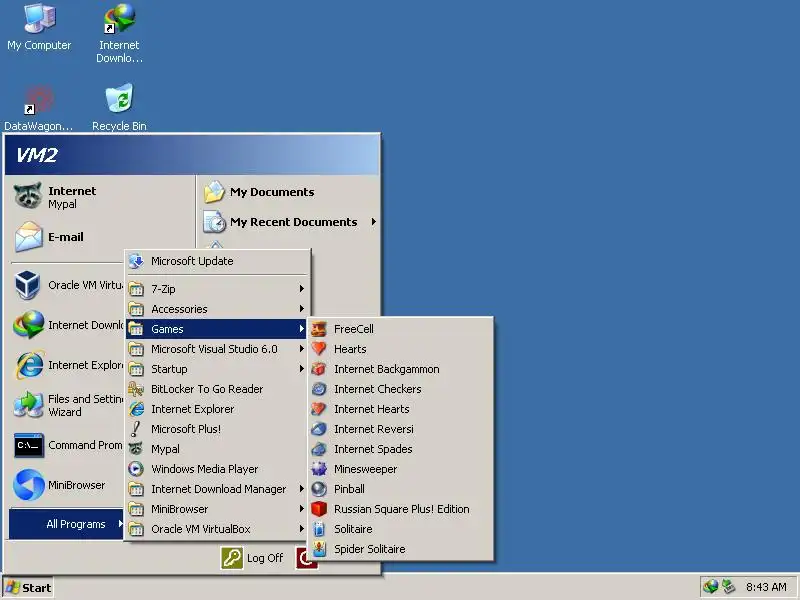Click the E-mail envelope icon
This screenshot has height=600, width=800.
pyautogui.click(x=29, y=237)
